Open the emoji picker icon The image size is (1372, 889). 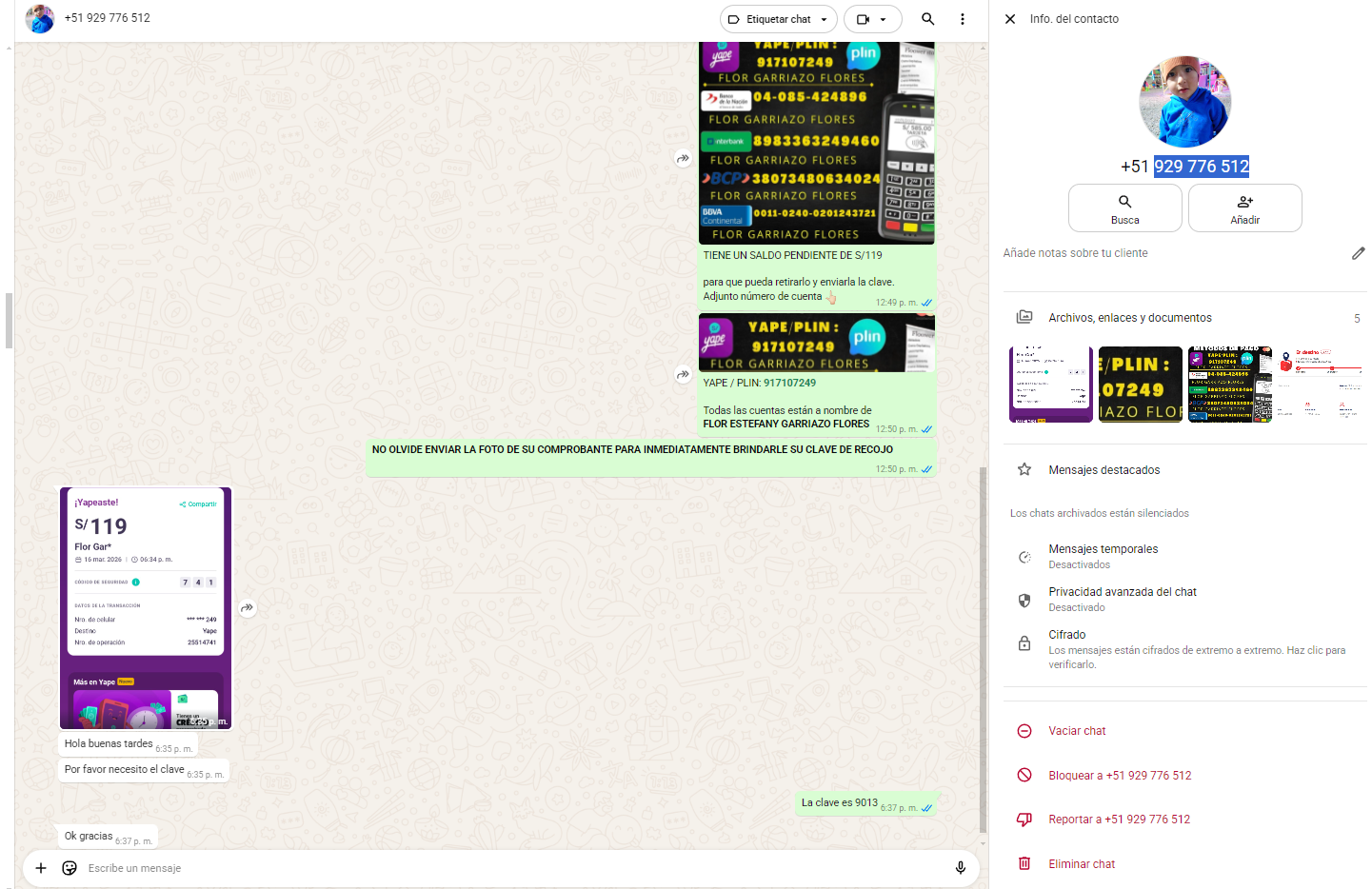[x=70, y=868]
